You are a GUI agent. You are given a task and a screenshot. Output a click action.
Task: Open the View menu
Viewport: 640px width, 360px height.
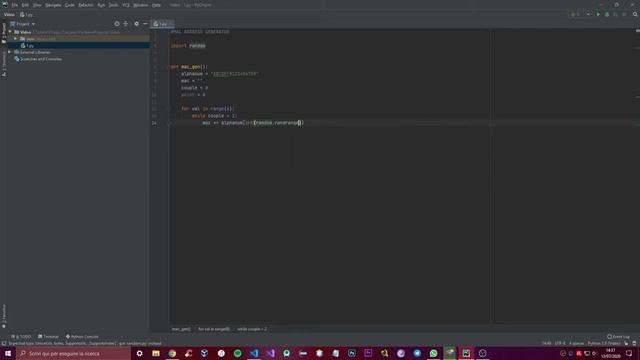[37, 5]
